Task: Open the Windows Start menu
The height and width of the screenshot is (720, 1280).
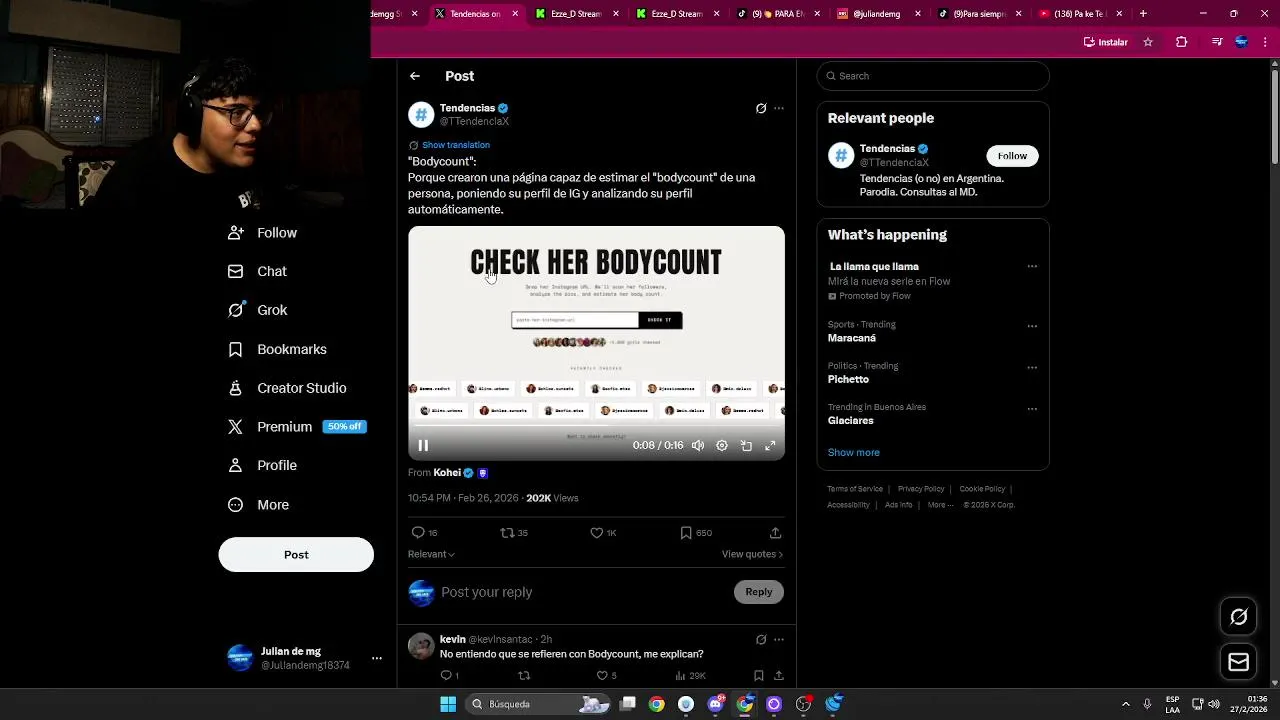Action: click(x=448, y=704)
